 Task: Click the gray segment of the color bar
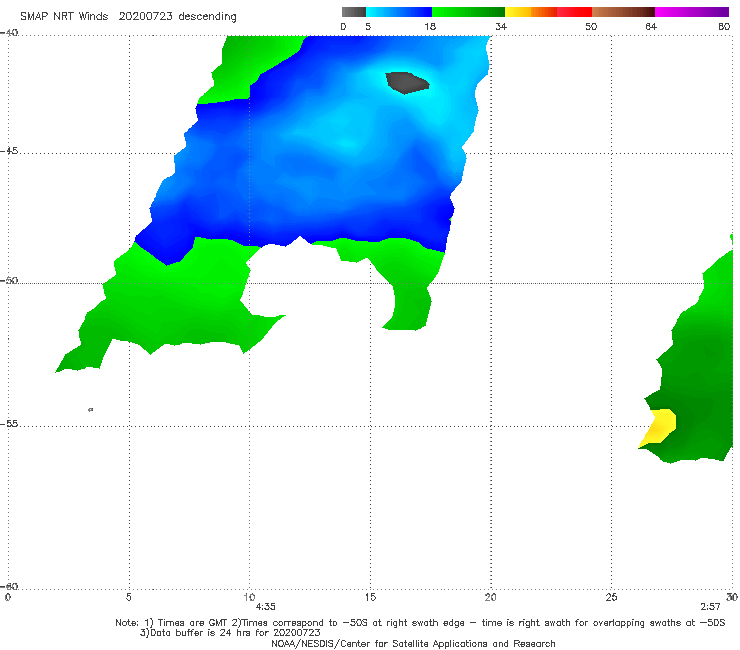click(x=353, y=12)
